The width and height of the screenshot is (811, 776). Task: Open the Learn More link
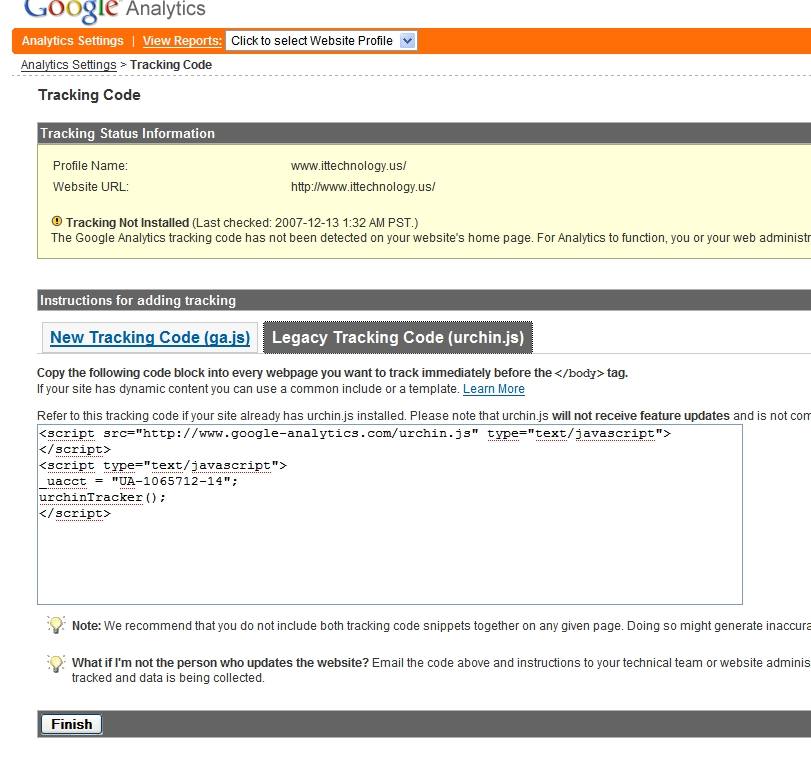tap(493, 389)
